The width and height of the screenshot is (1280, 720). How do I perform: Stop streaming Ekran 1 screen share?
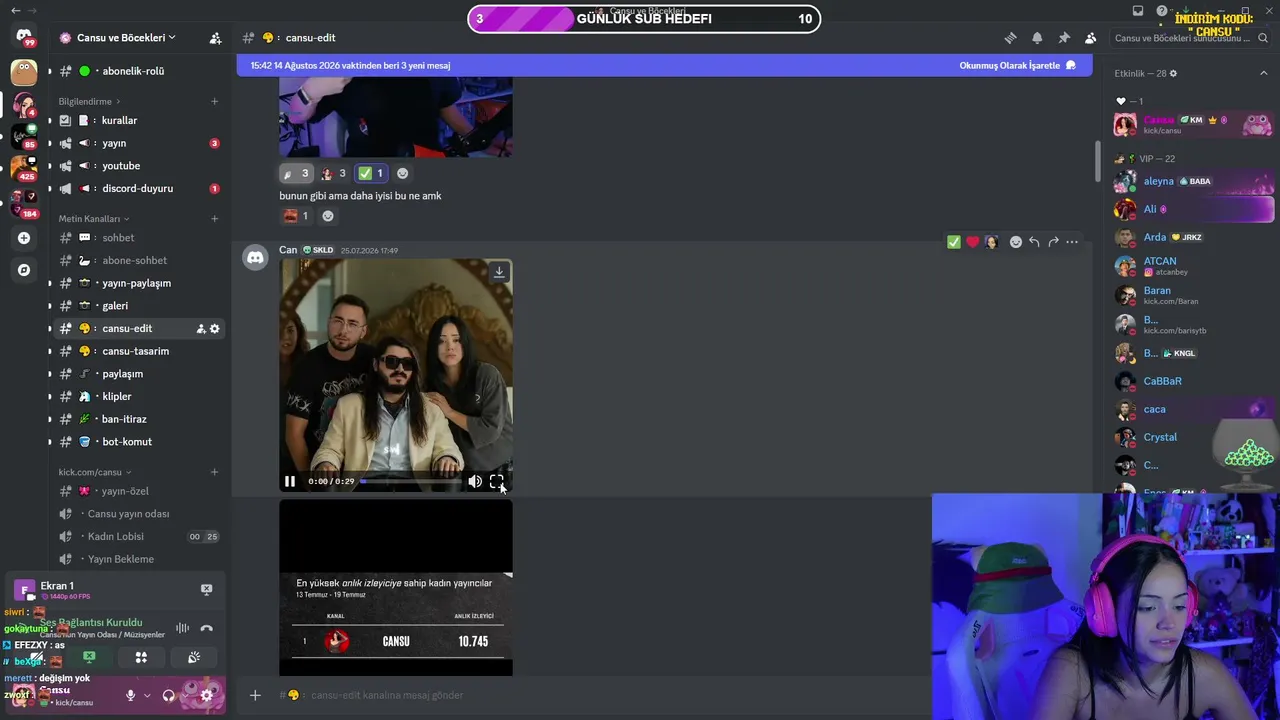206,590
